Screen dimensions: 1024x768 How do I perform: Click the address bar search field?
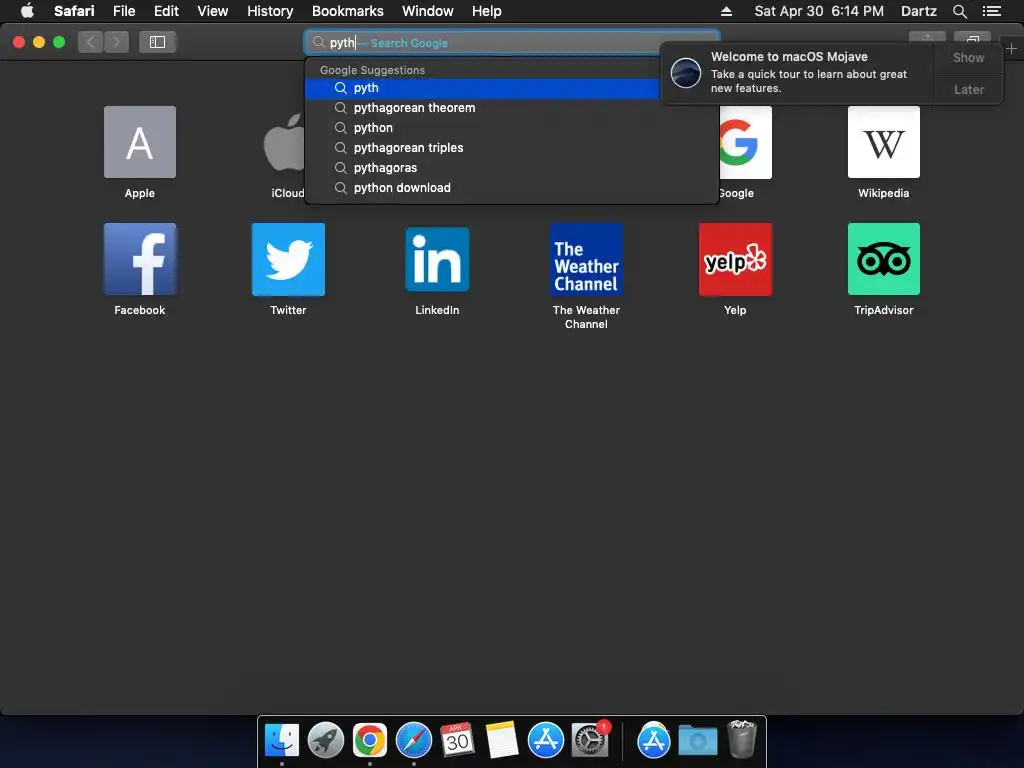pos(511,42)
